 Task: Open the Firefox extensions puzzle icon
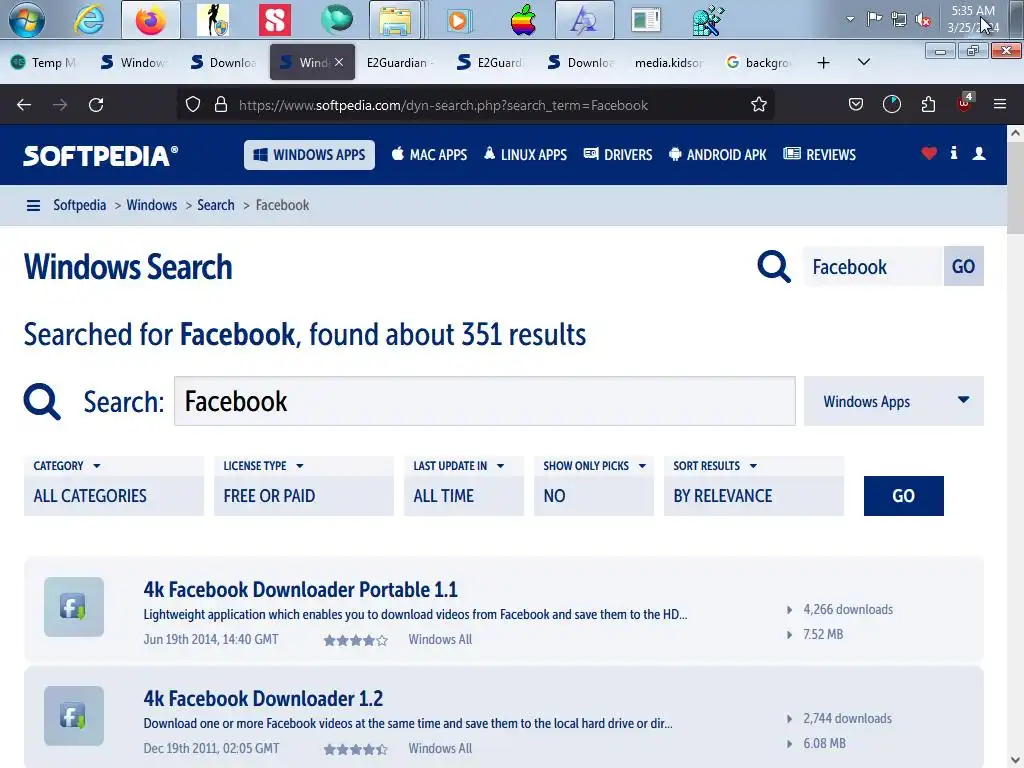pyautogui.click(x=928, y=104)
